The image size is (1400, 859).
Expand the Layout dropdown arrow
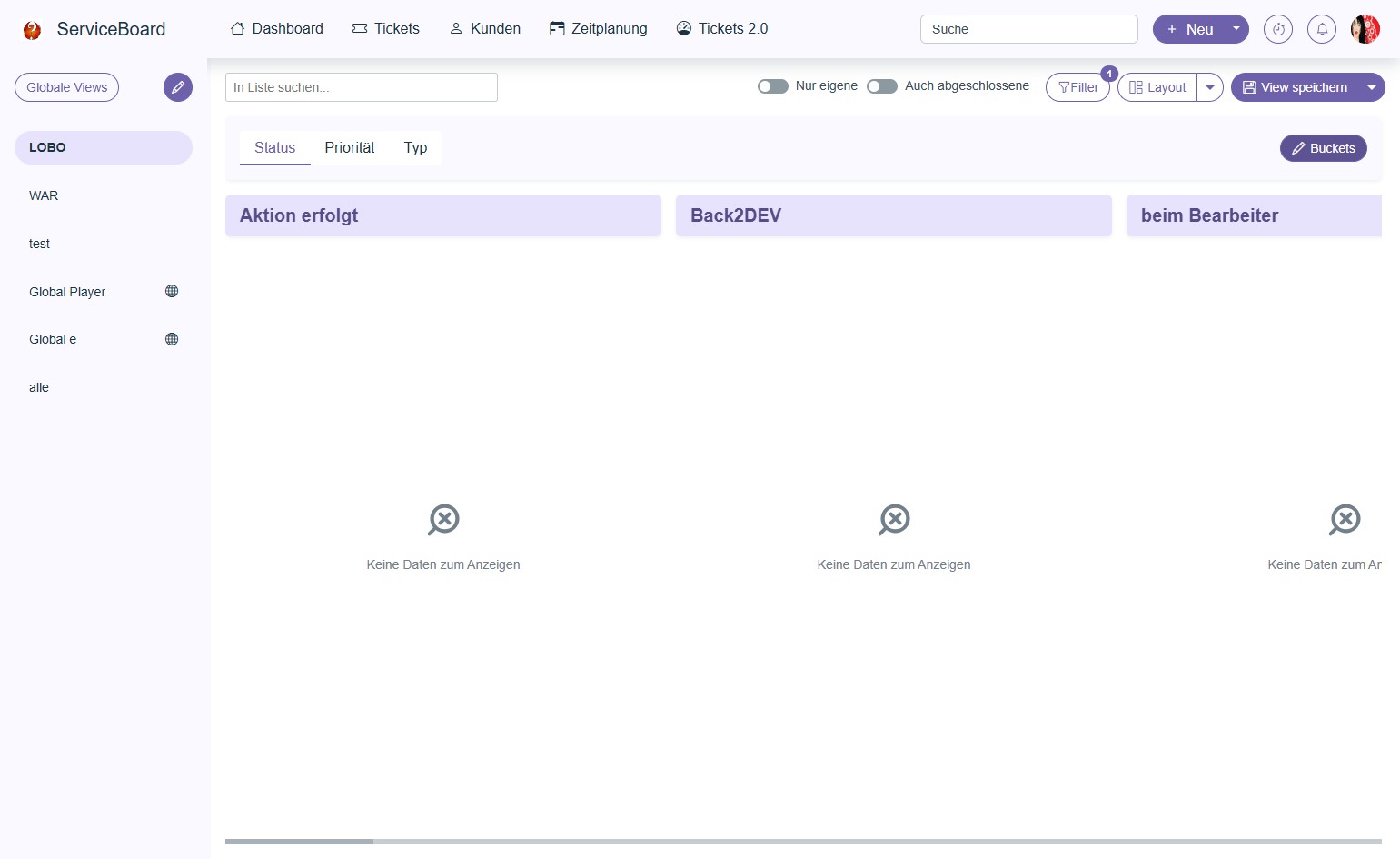[x=1209, y=87]
